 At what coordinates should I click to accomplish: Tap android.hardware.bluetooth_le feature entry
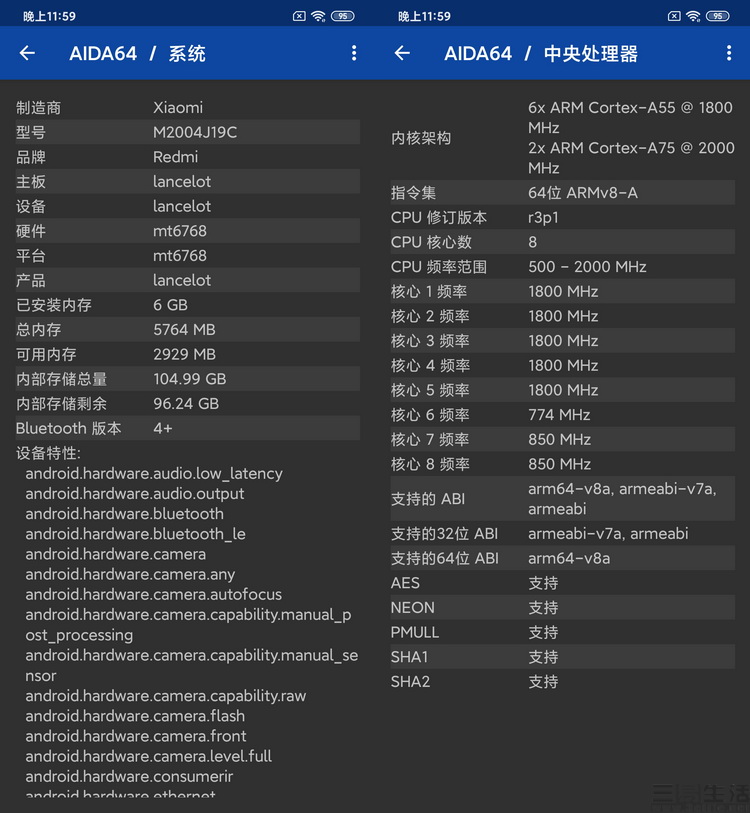[135, 534]
